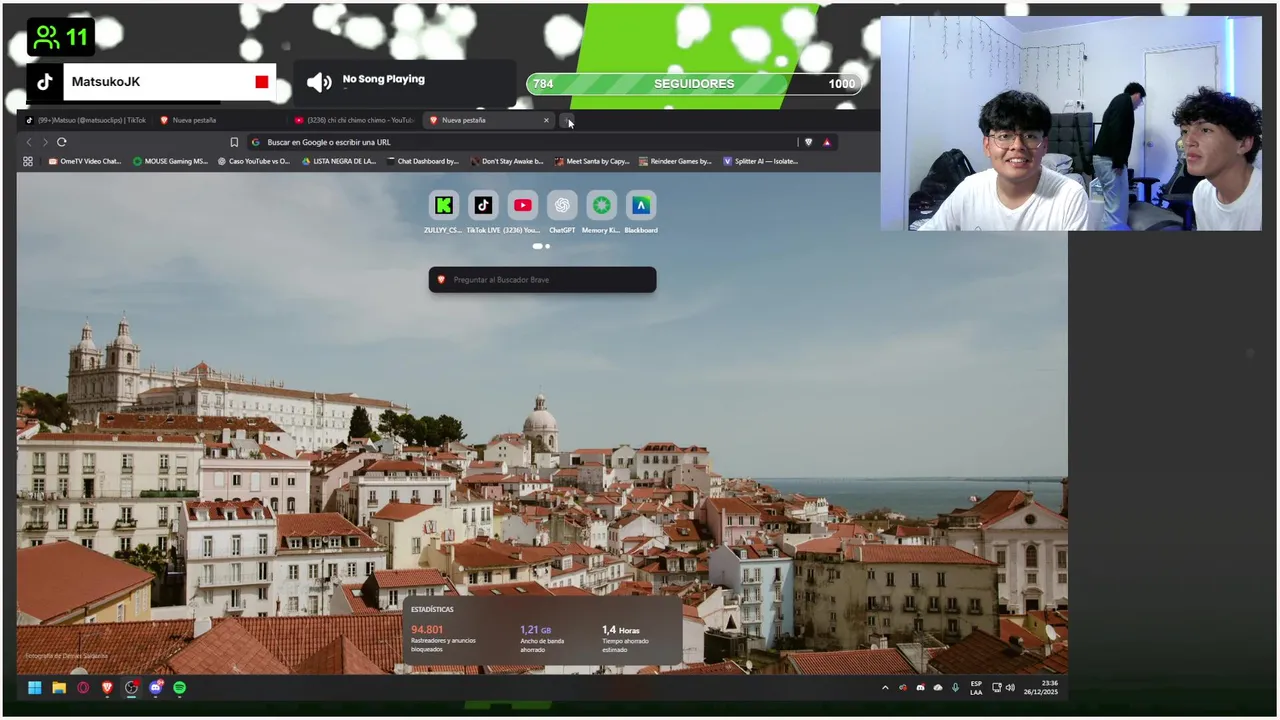Open the ChatGPT shortcut tile
The width and height of the screenshot is (1280, 720).
click(562, 206)
